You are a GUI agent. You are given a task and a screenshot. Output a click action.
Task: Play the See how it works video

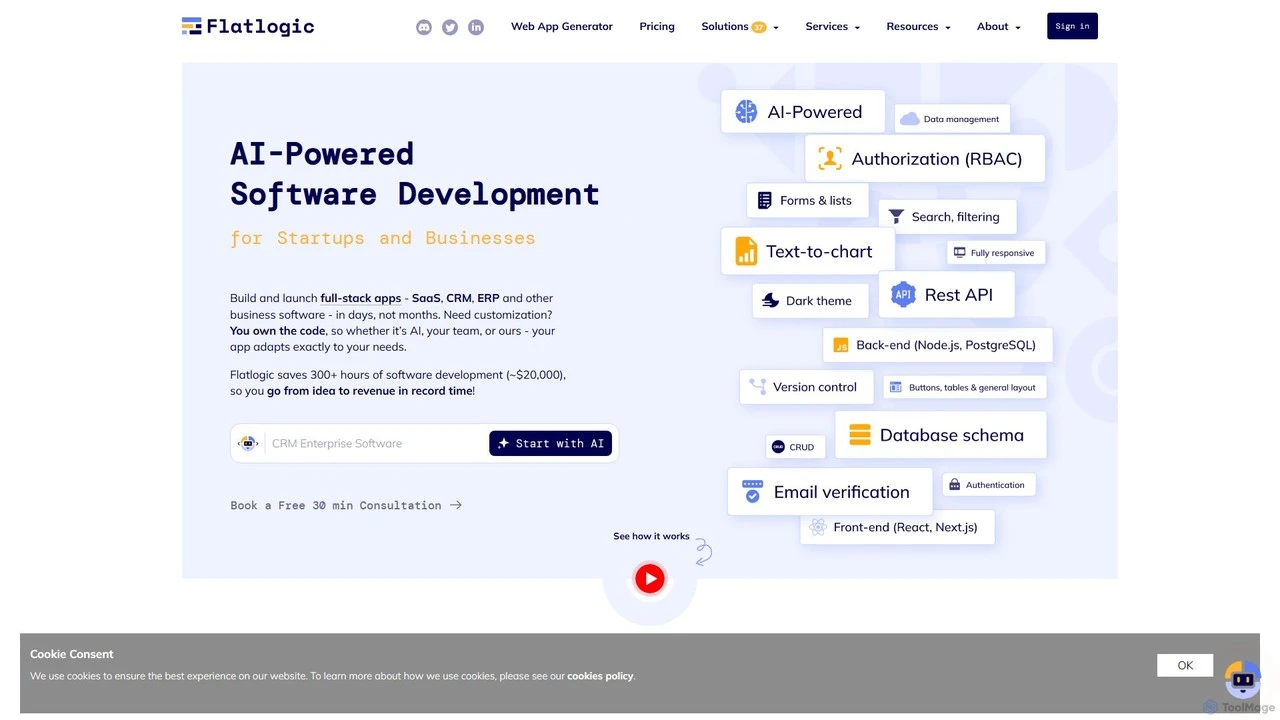(x=650, y=578)
